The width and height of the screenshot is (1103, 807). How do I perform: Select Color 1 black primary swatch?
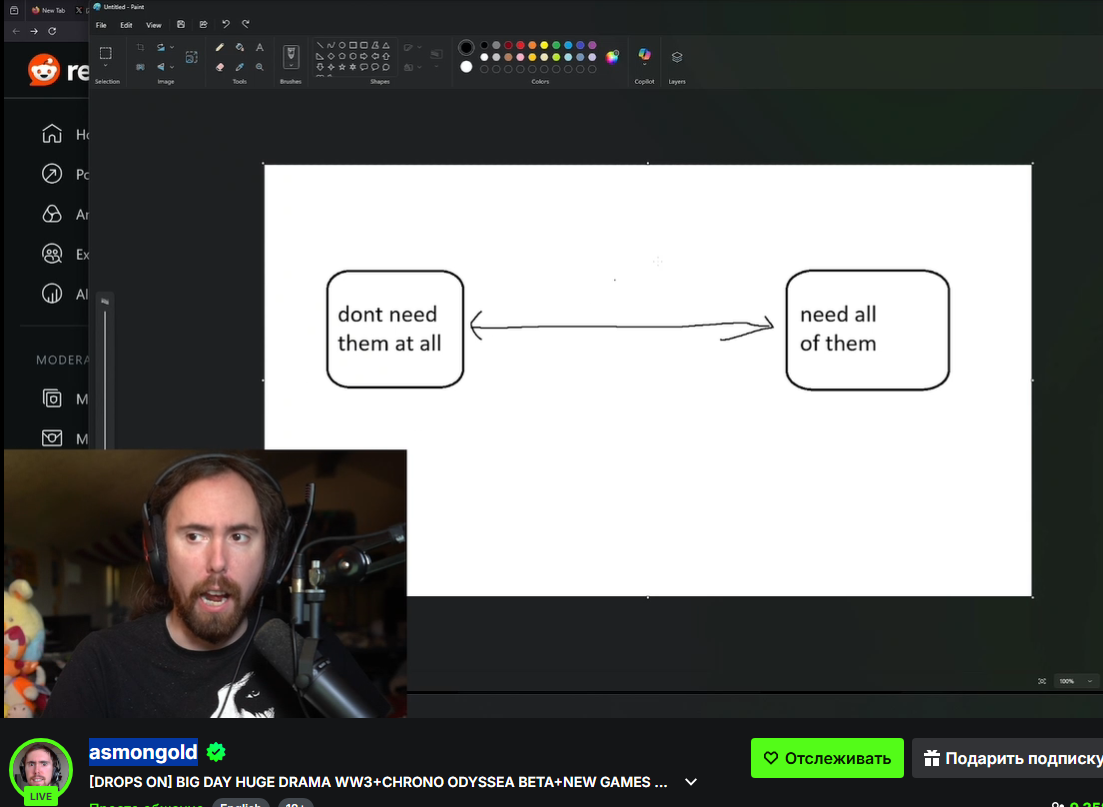pyautogui.click(x=466, y=47)
